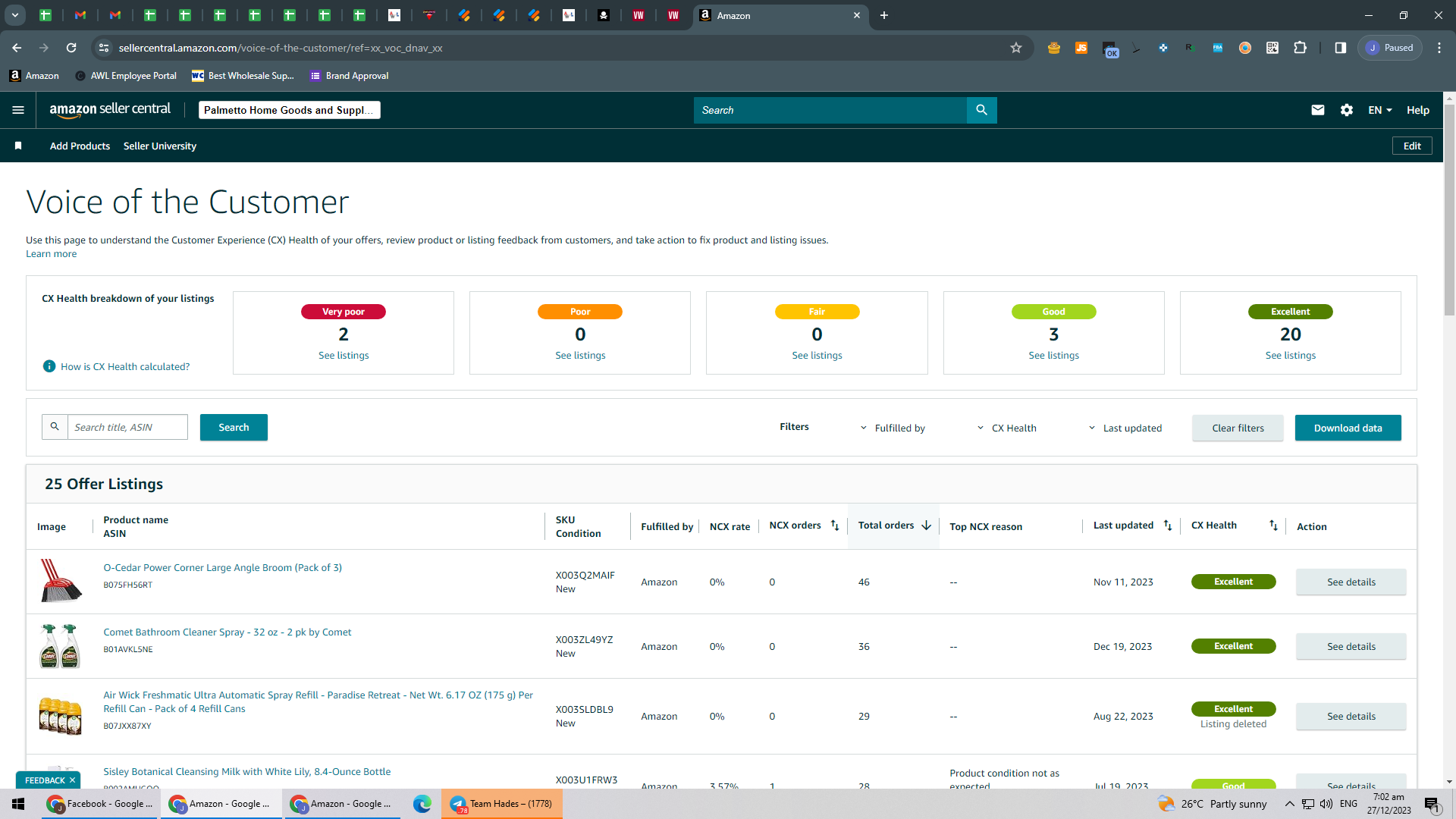Click the browser address bar URL
The image size is (1456, 819).
point(281,48)
